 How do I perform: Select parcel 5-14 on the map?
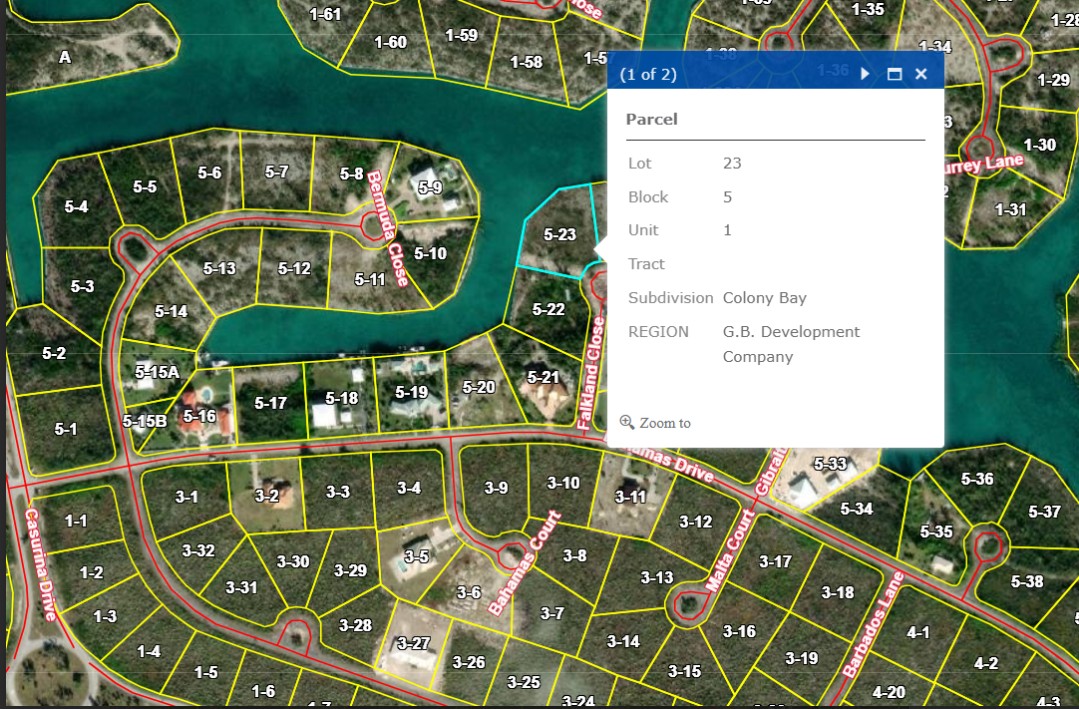[x=171, y=311]
